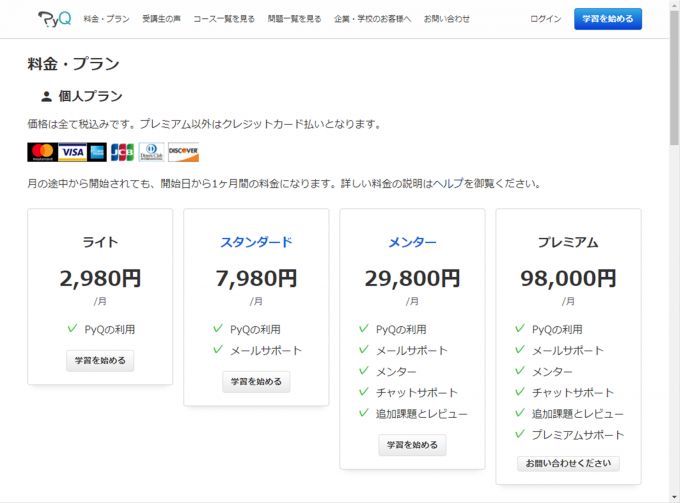Click the 料金・プラン page heading
The height and width of the screenshot is (503, 680).
coord(73,64)
